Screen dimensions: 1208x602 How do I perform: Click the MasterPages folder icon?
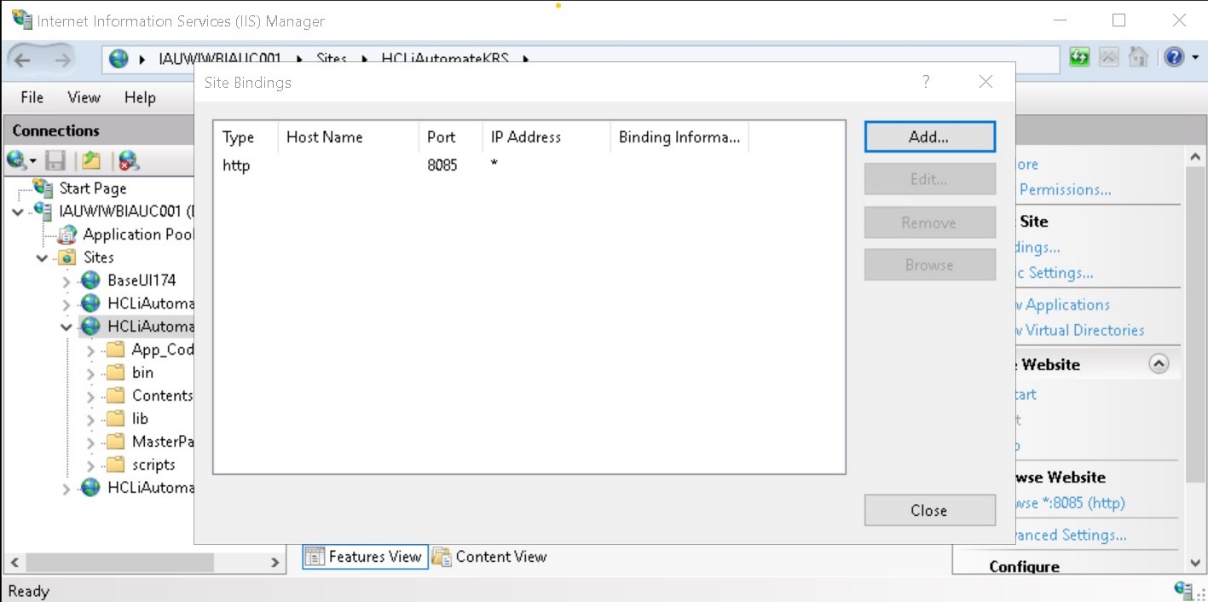tap(115, 442)
